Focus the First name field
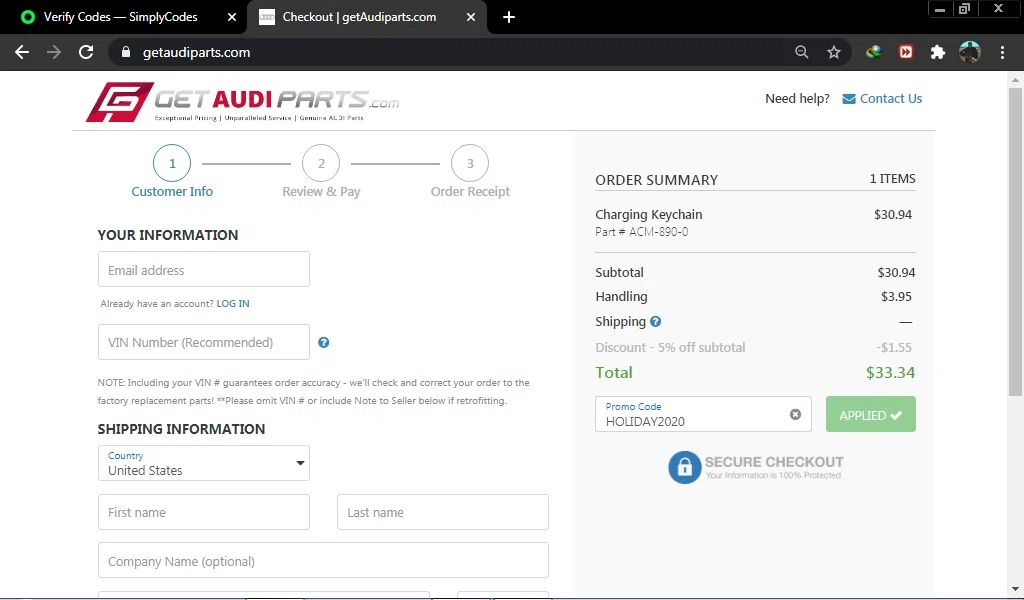 click(204, 512)
